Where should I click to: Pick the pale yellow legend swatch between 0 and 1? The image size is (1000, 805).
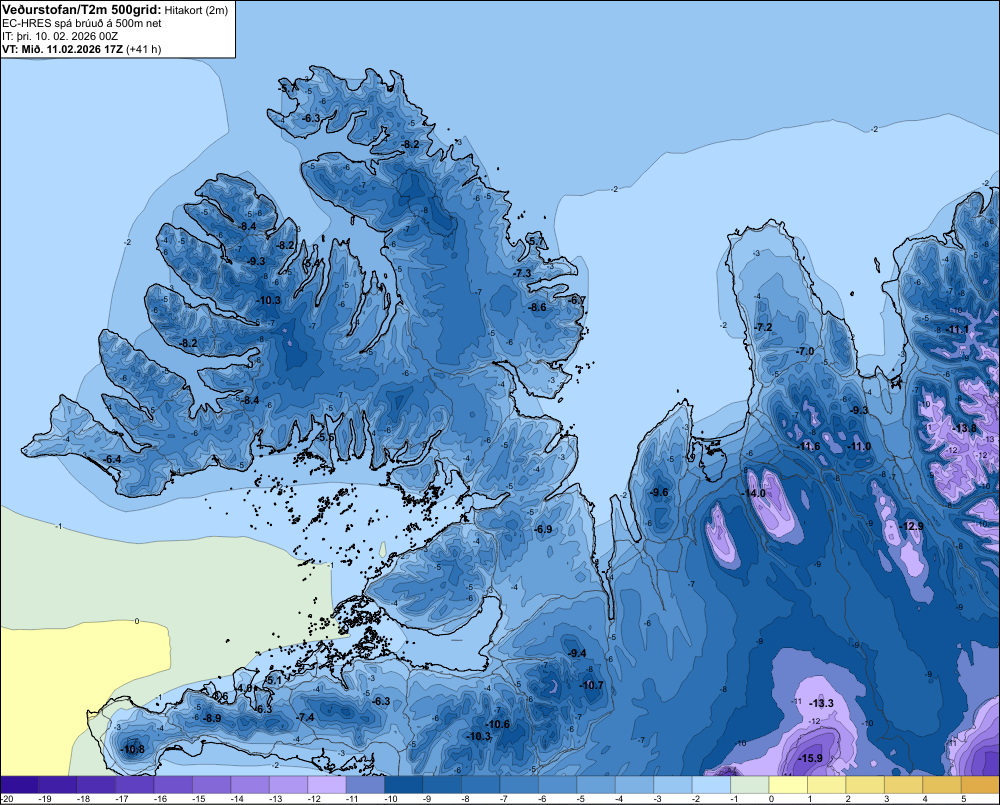coord(788,784)
